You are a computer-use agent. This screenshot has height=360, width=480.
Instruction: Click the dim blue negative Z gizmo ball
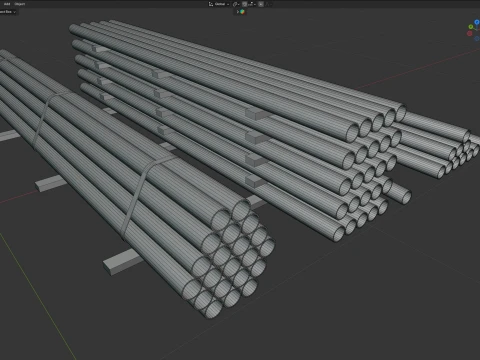click(477, 39)
